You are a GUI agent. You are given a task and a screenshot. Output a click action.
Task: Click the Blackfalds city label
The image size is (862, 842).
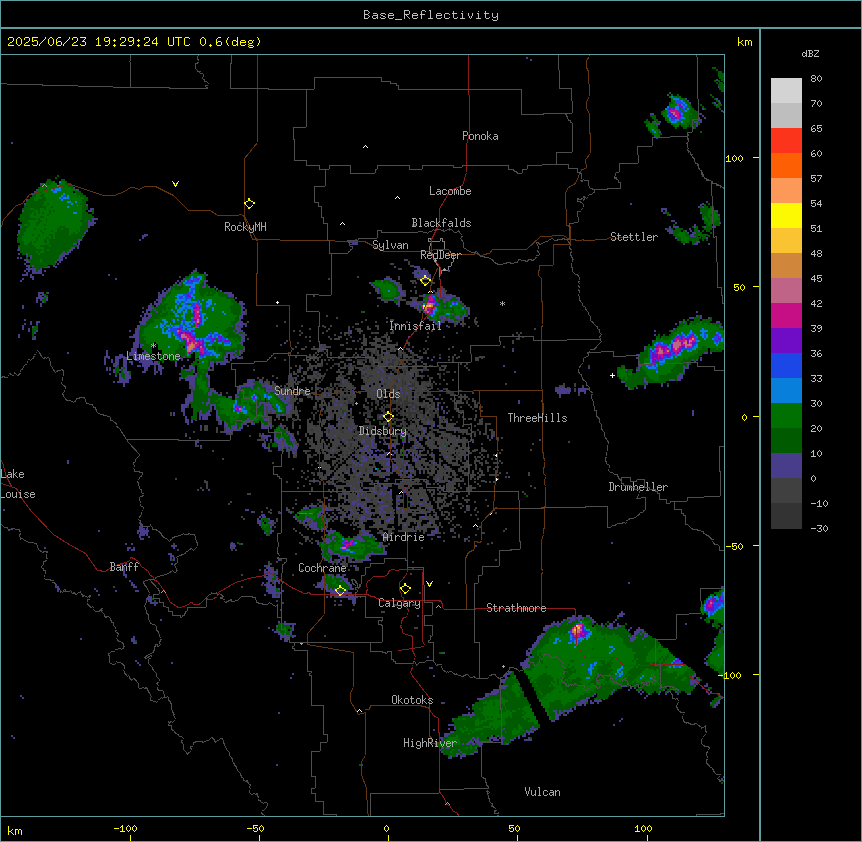pyautogui.click(x=441, y=223)
